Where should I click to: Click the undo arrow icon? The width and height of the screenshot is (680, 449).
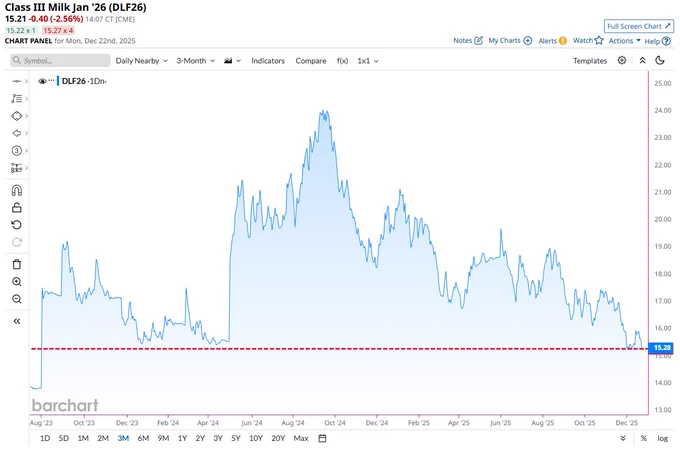pos(16,225)
